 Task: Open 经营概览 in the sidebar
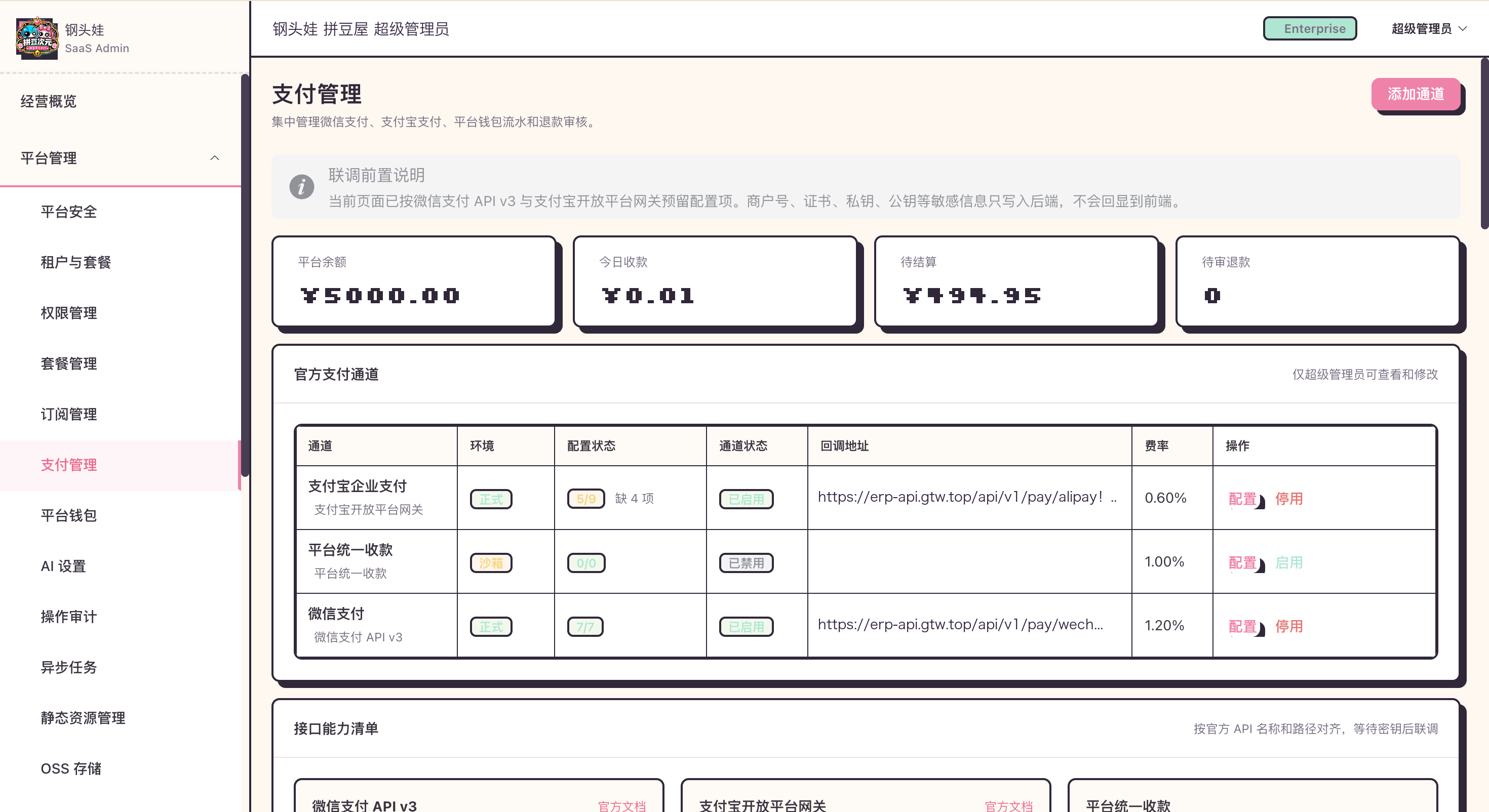point(120,101)
